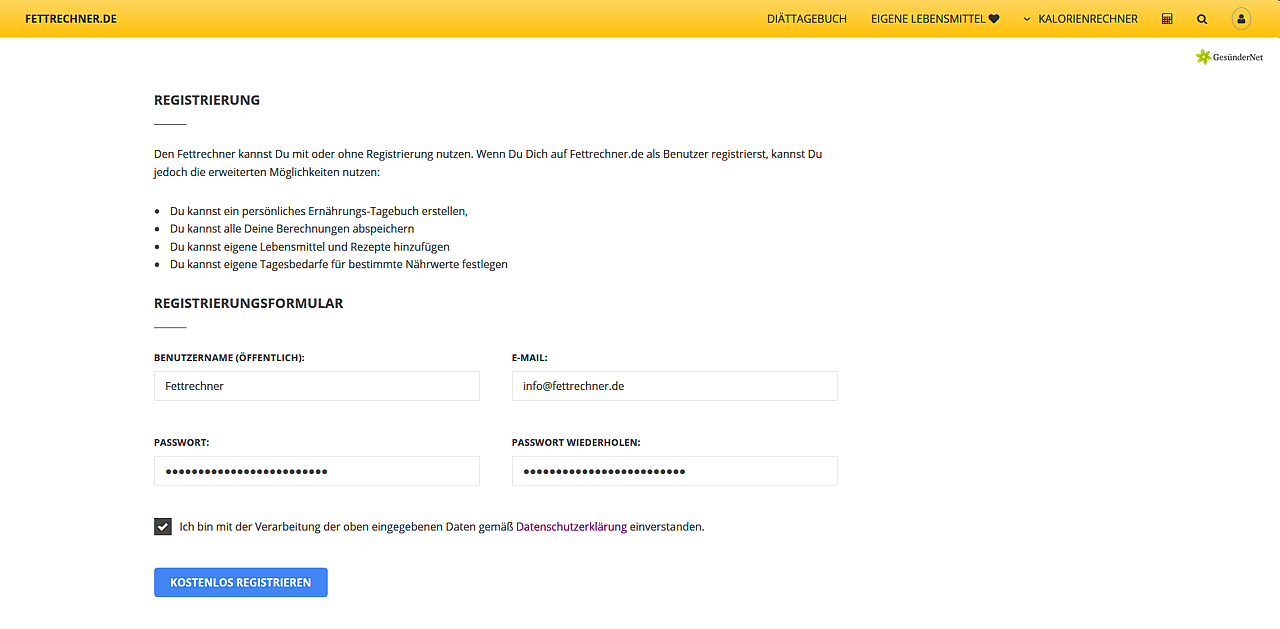Click the GesünderNet flower logo
This screenshot has width=1280, height=629.
click(x=1204, y=56)
